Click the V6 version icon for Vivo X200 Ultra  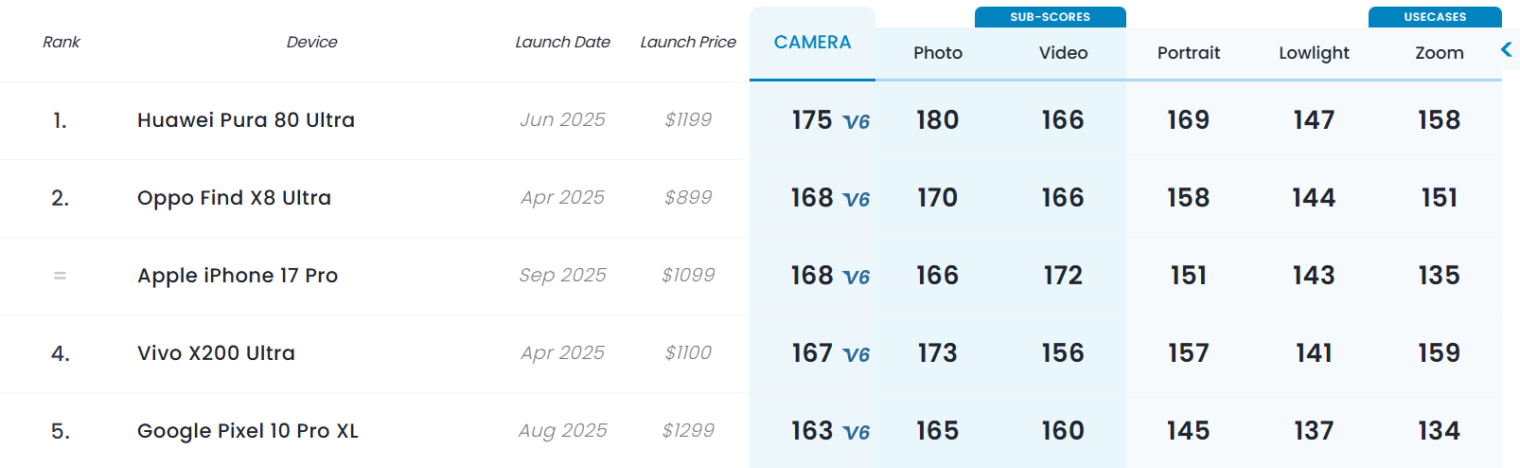(856, 354)
